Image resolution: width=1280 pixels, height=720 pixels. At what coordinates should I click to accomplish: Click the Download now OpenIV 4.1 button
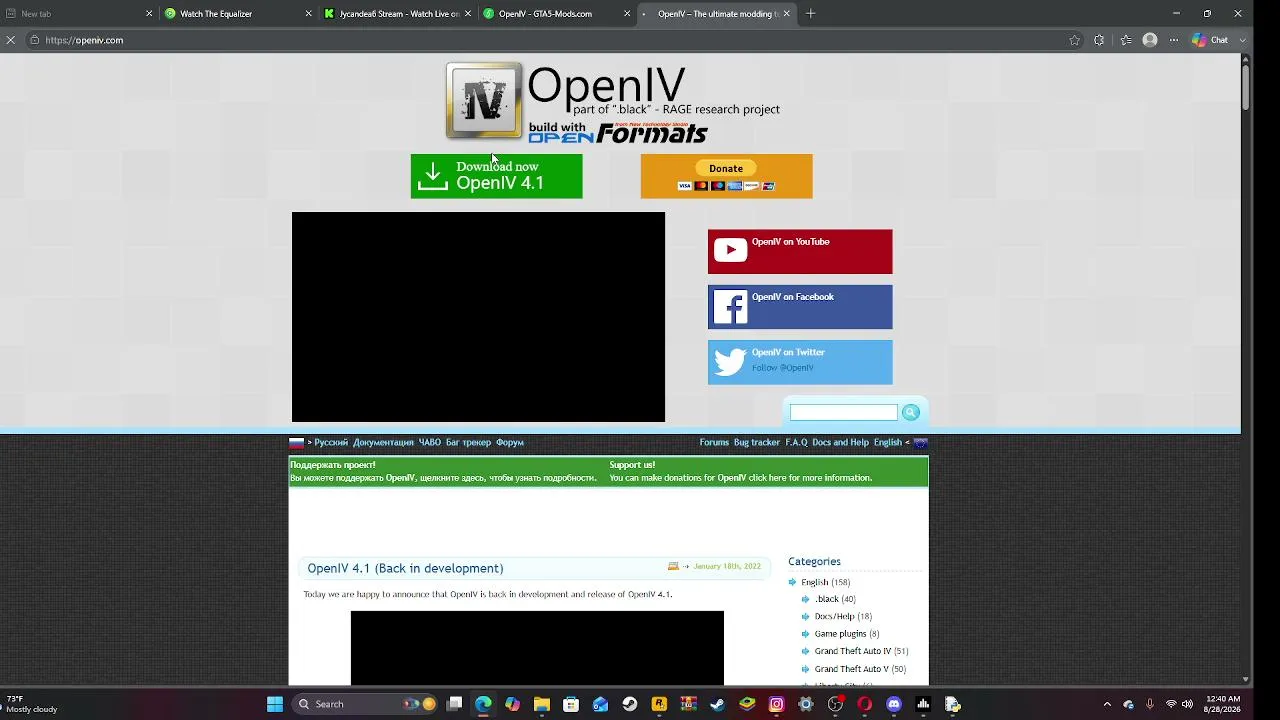496,176
